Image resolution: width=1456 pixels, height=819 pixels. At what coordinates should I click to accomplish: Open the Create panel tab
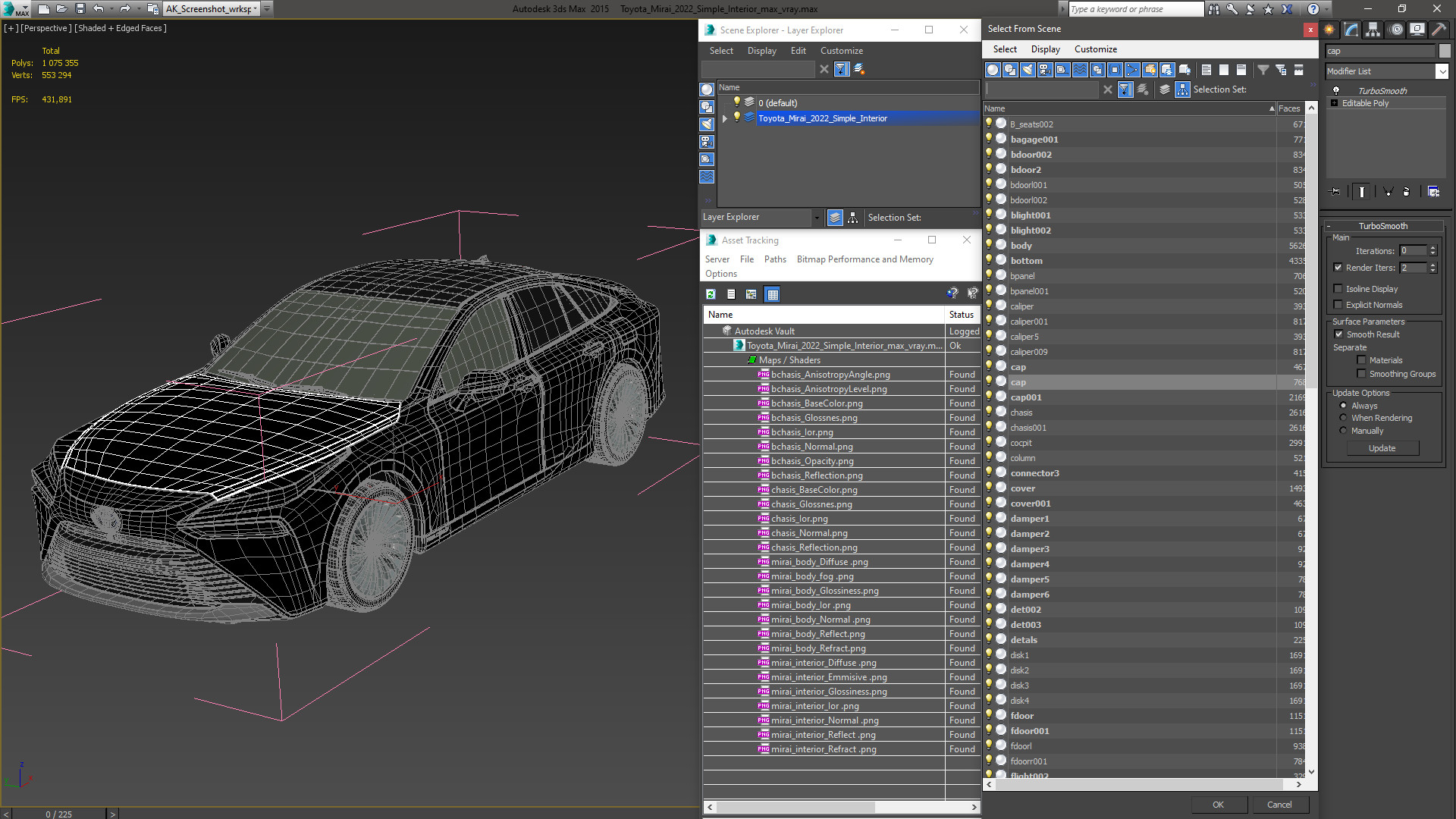tap(1329, 30)
